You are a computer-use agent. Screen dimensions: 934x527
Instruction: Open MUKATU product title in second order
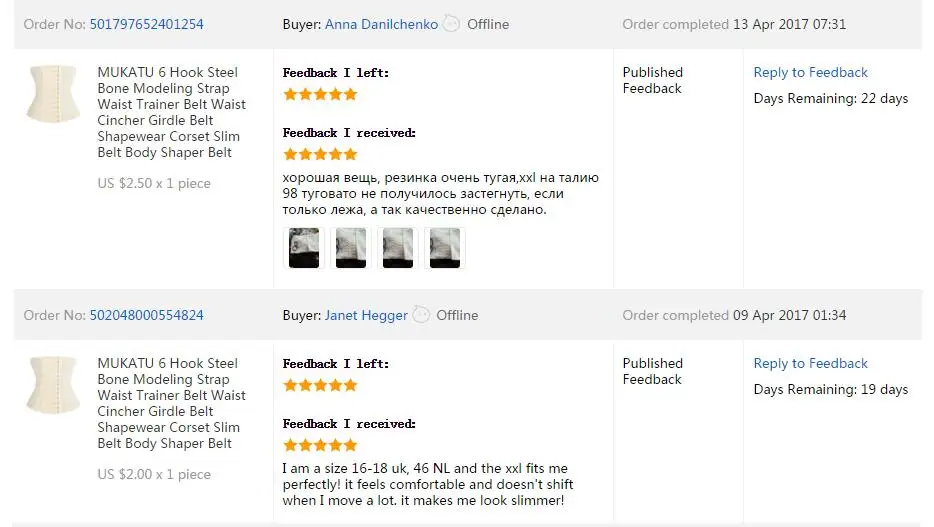click(172, 403)
